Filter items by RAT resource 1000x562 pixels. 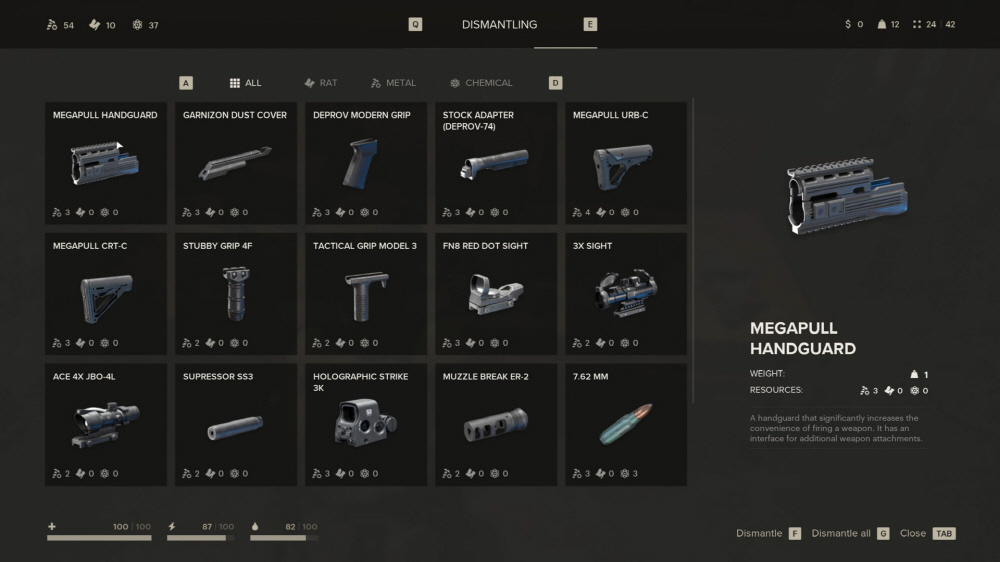[321, 83]
